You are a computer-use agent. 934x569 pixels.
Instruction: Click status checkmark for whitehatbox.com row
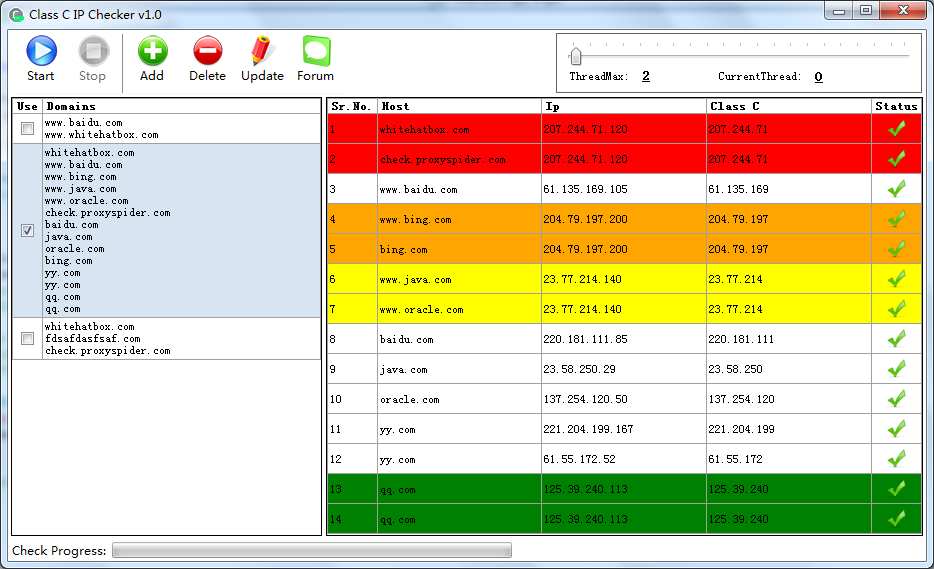[x=896, y=129]
